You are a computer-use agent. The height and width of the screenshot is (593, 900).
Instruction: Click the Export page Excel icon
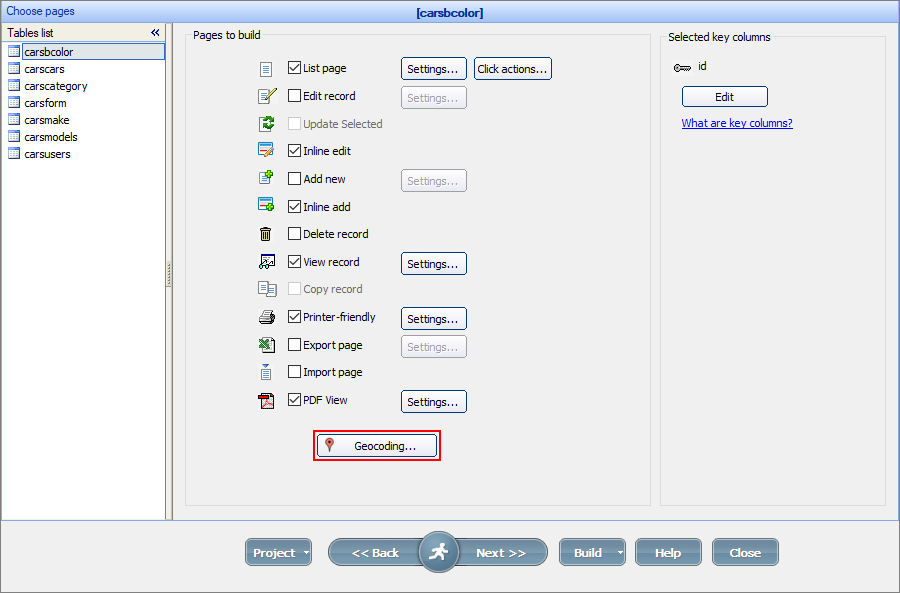pyautogui.click(x=266, y=345)
